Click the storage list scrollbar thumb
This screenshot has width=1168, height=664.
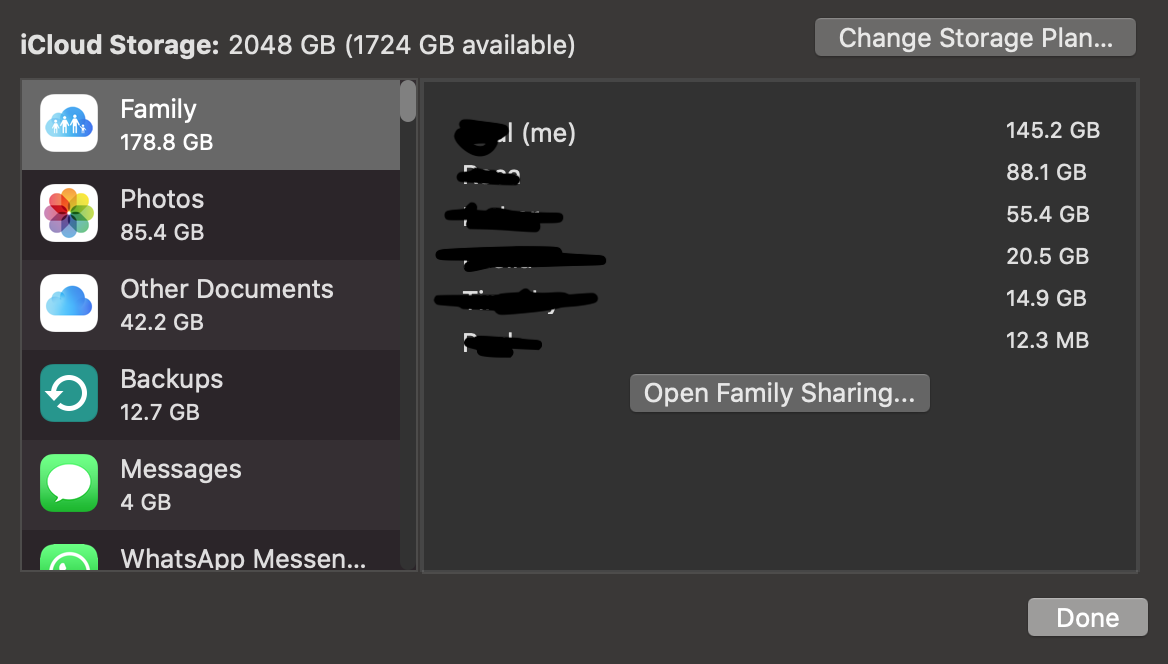pyautogui.click(x=407, y=101)
